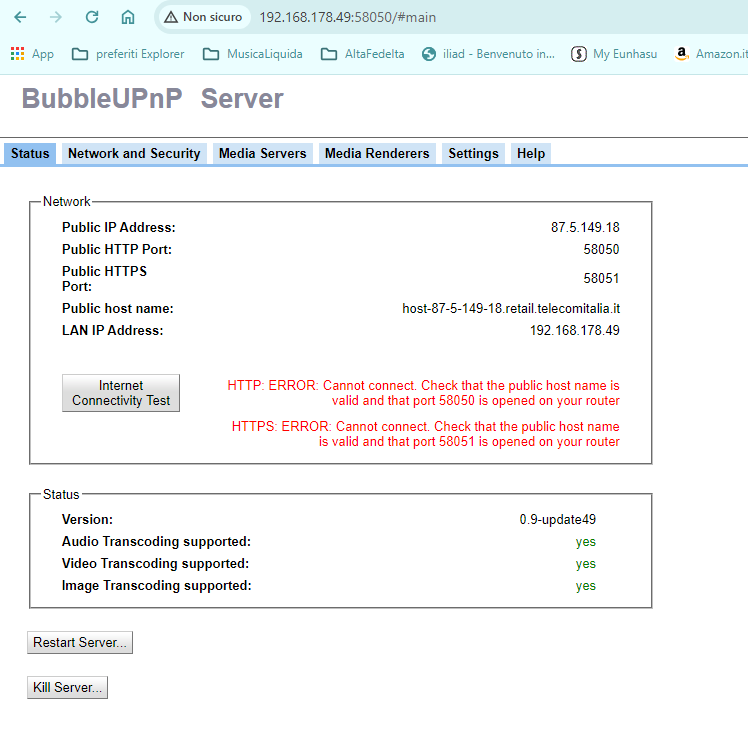Click the Kill Server button
Screen dimensions: 748x731
point(67,687)
